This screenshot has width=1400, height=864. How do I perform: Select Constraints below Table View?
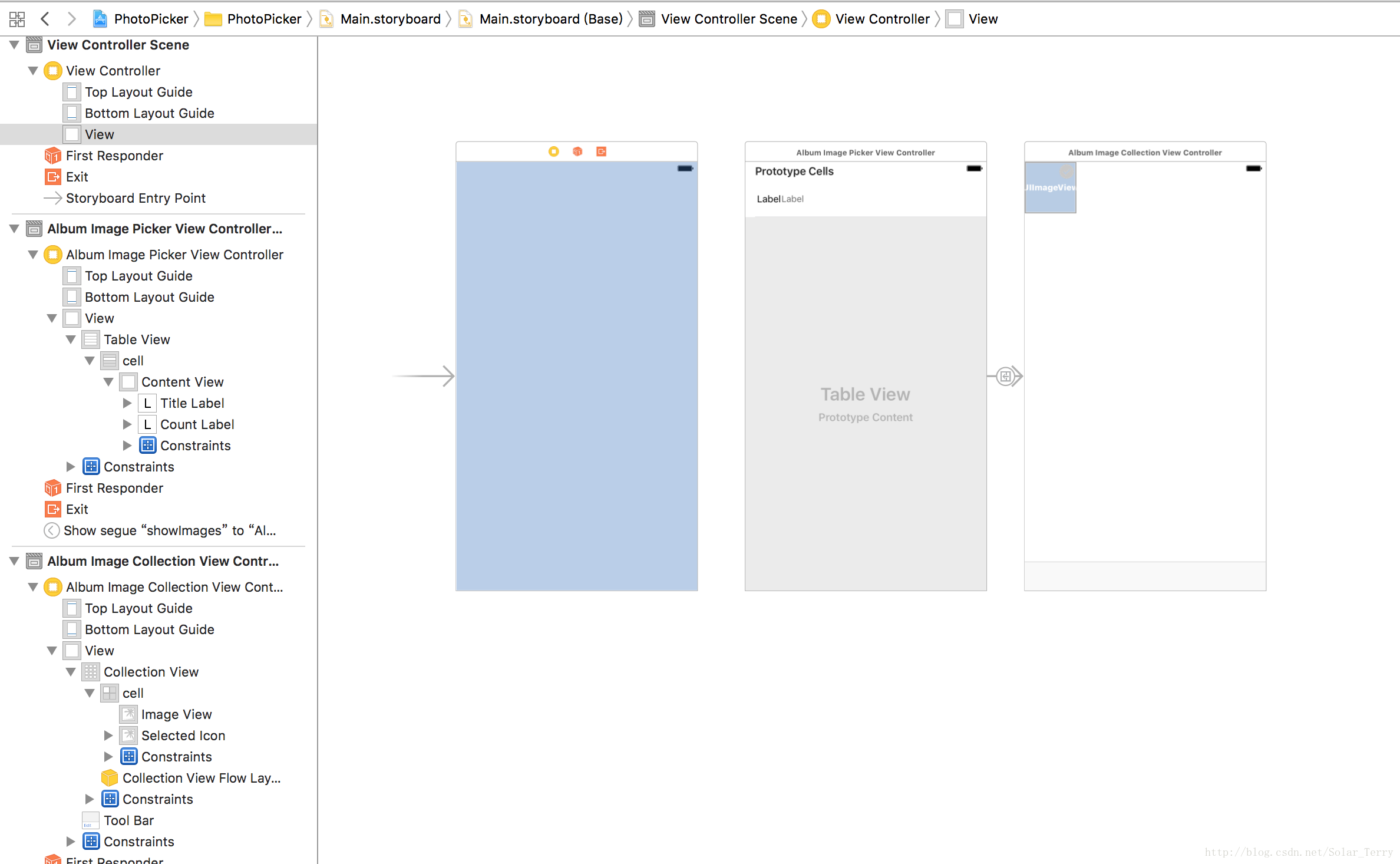[129, 467]
